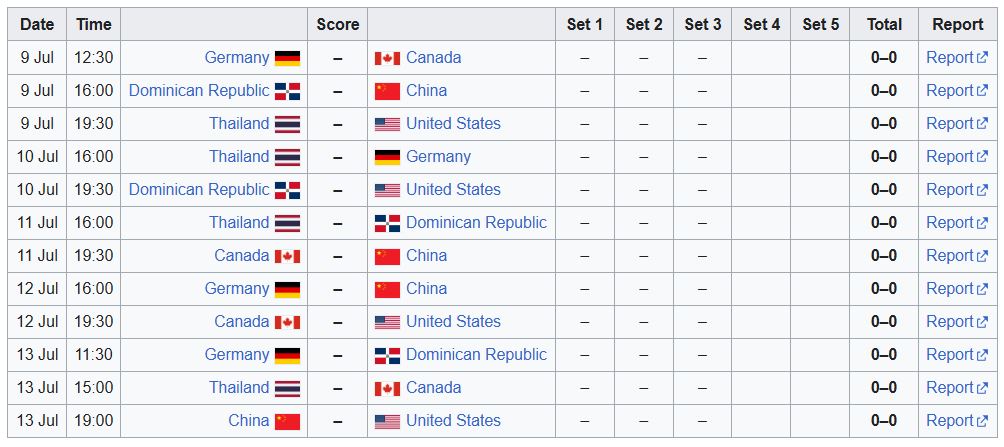Screen dimensions: 1004x447
Task: Click the United States link in the 12 Jul 19:30 row
Action: (x=453, y=321)
